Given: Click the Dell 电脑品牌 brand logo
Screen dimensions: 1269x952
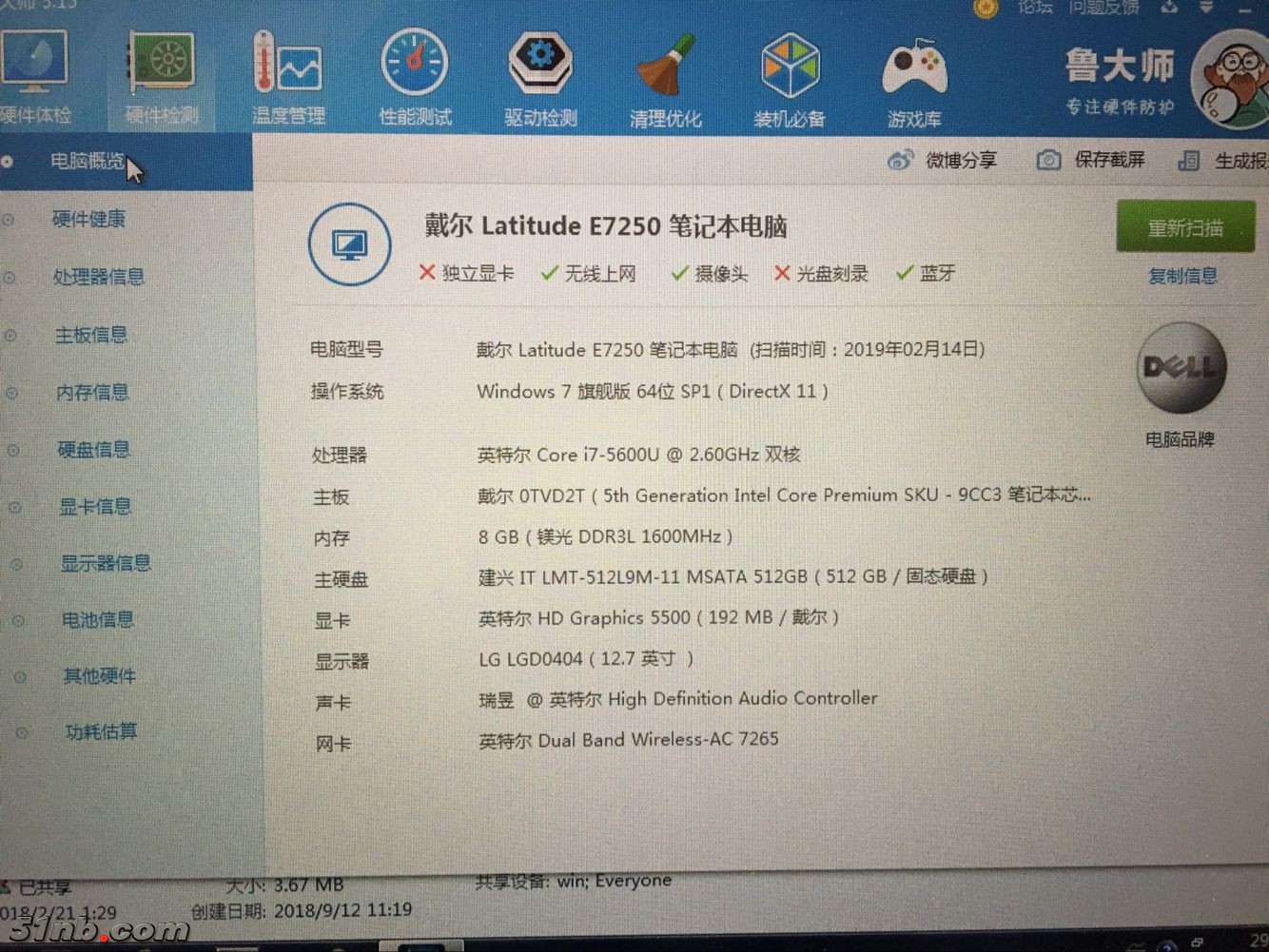Looking at the screenshot, I should [1181, 368].
